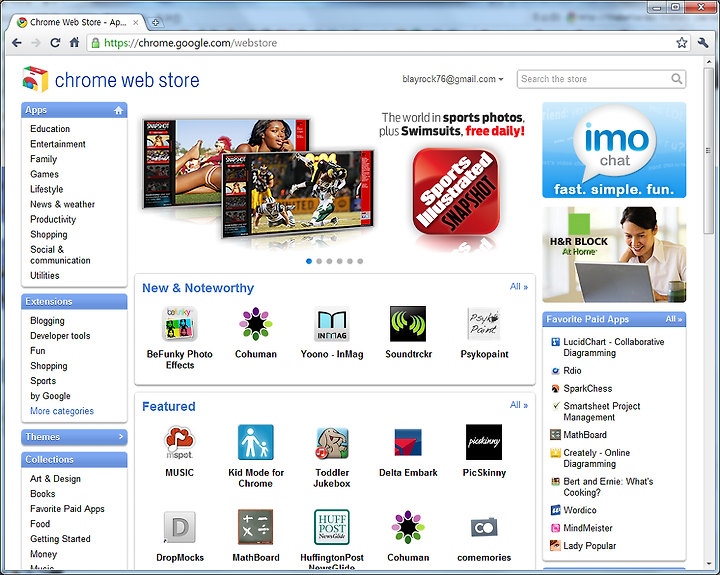Open the MindMeister paid app link
This screenshot has width=720, height=575.
588,528
